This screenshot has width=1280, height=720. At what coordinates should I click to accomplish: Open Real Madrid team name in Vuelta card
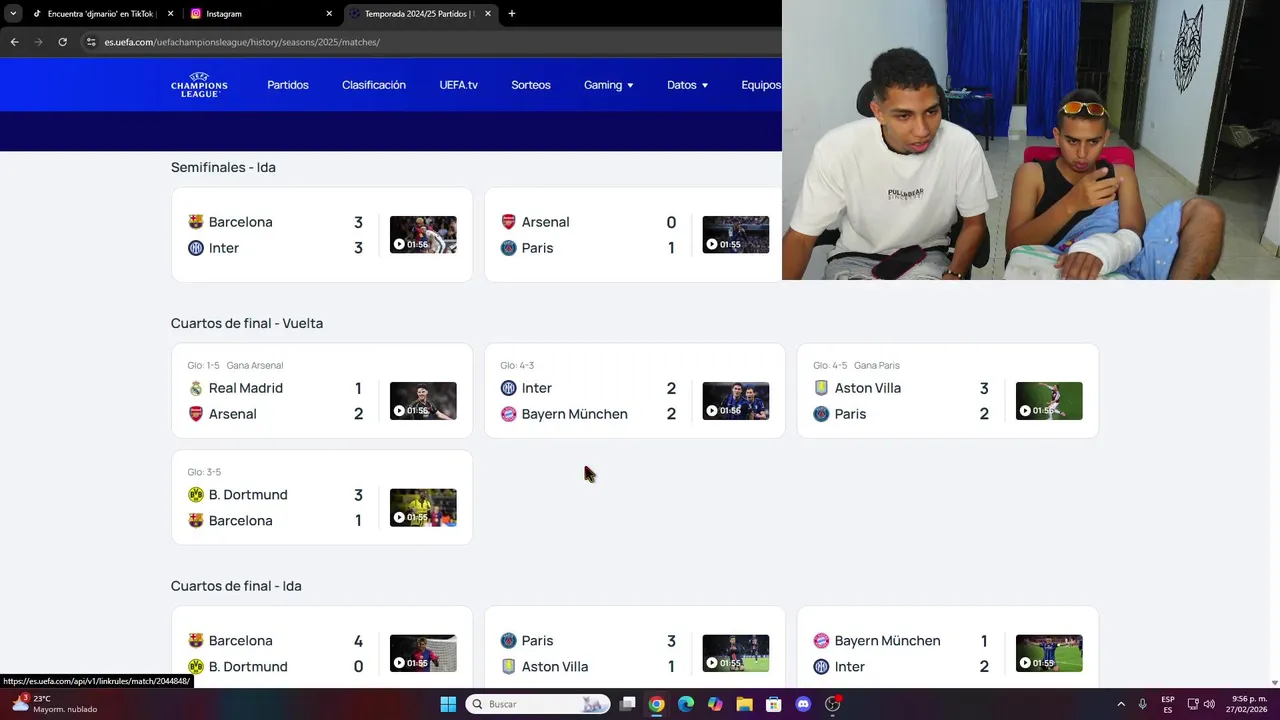coord(246,388)
